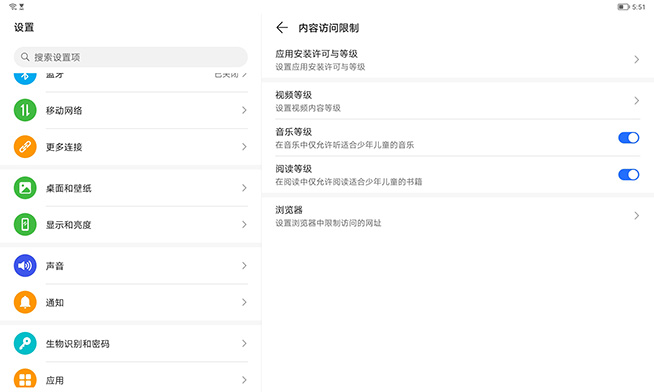The width and height of the screenshot is (654, 392).
Task: Expand the 浏览器 settings chevron
Action: pyautogui.click(x=636, y=216)
